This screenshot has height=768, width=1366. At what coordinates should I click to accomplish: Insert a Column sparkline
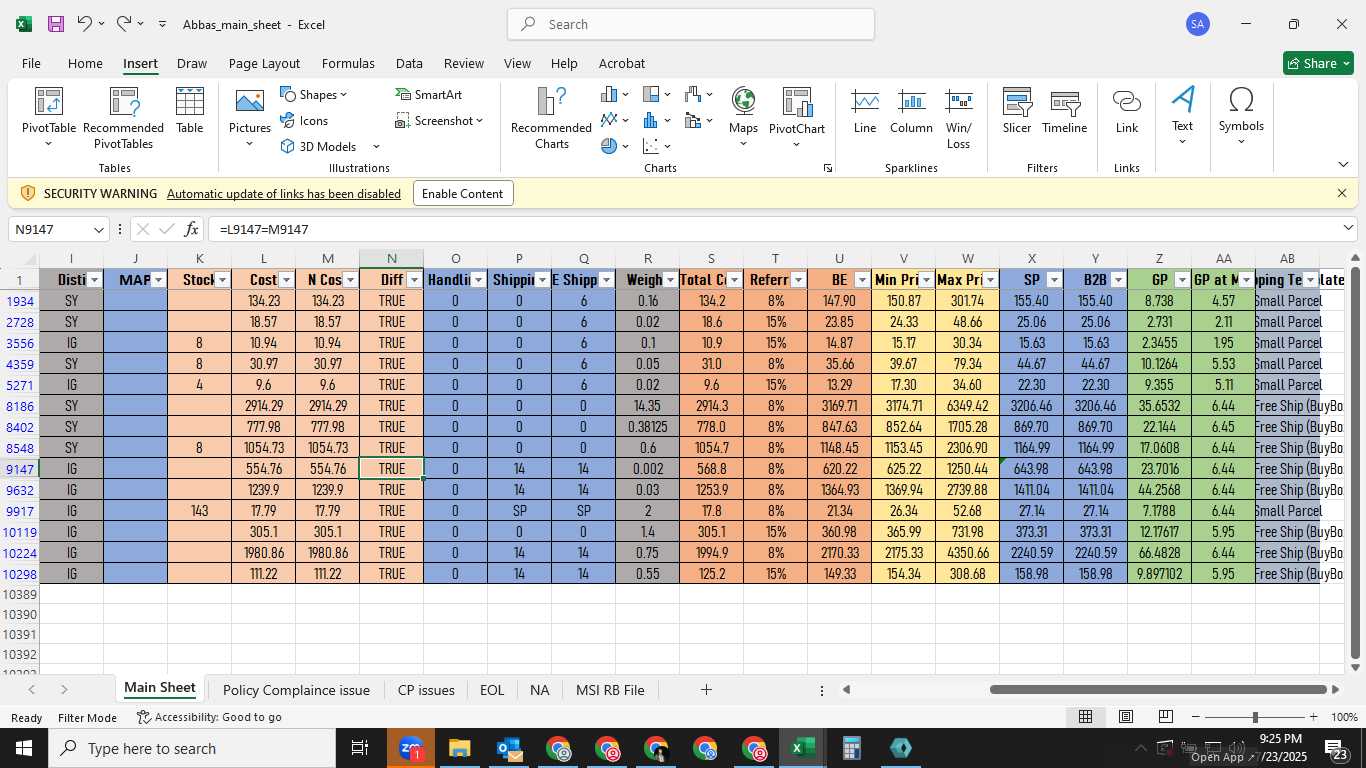(x=911, y=110)
